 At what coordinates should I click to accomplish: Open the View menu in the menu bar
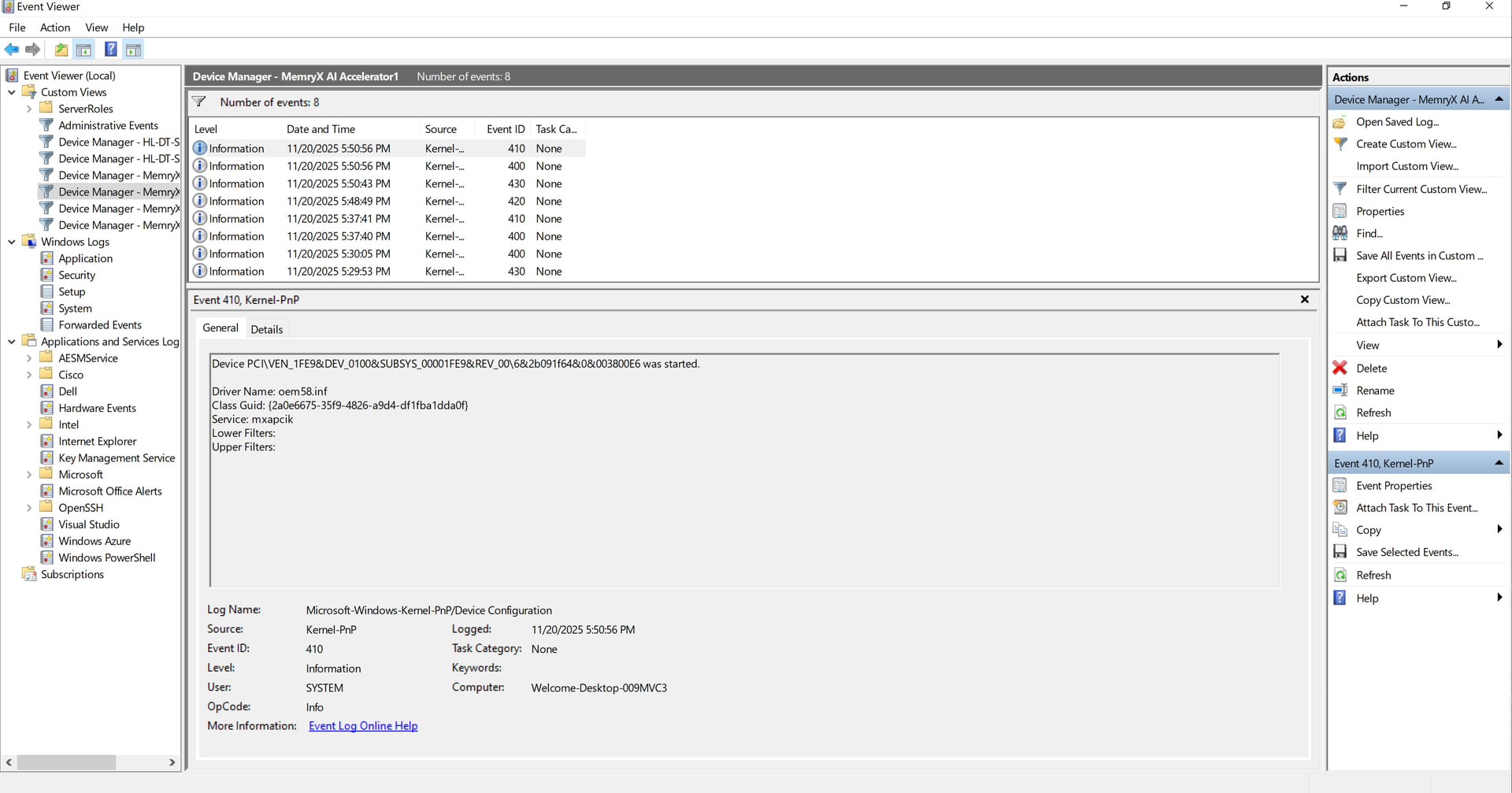pyautogui.click(x=97, y=28)
